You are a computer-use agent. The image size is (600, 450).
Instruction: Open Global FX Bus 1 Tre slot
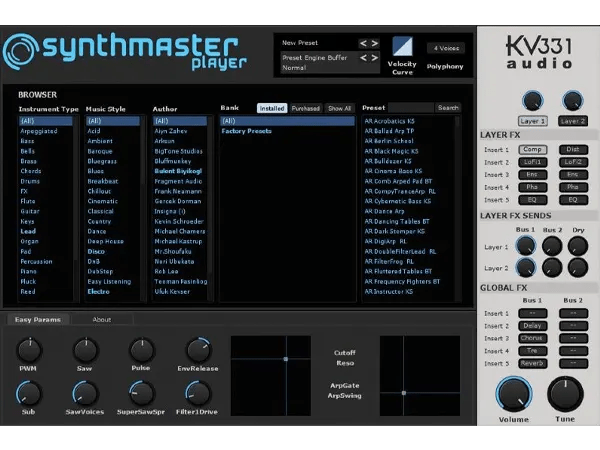532,351
